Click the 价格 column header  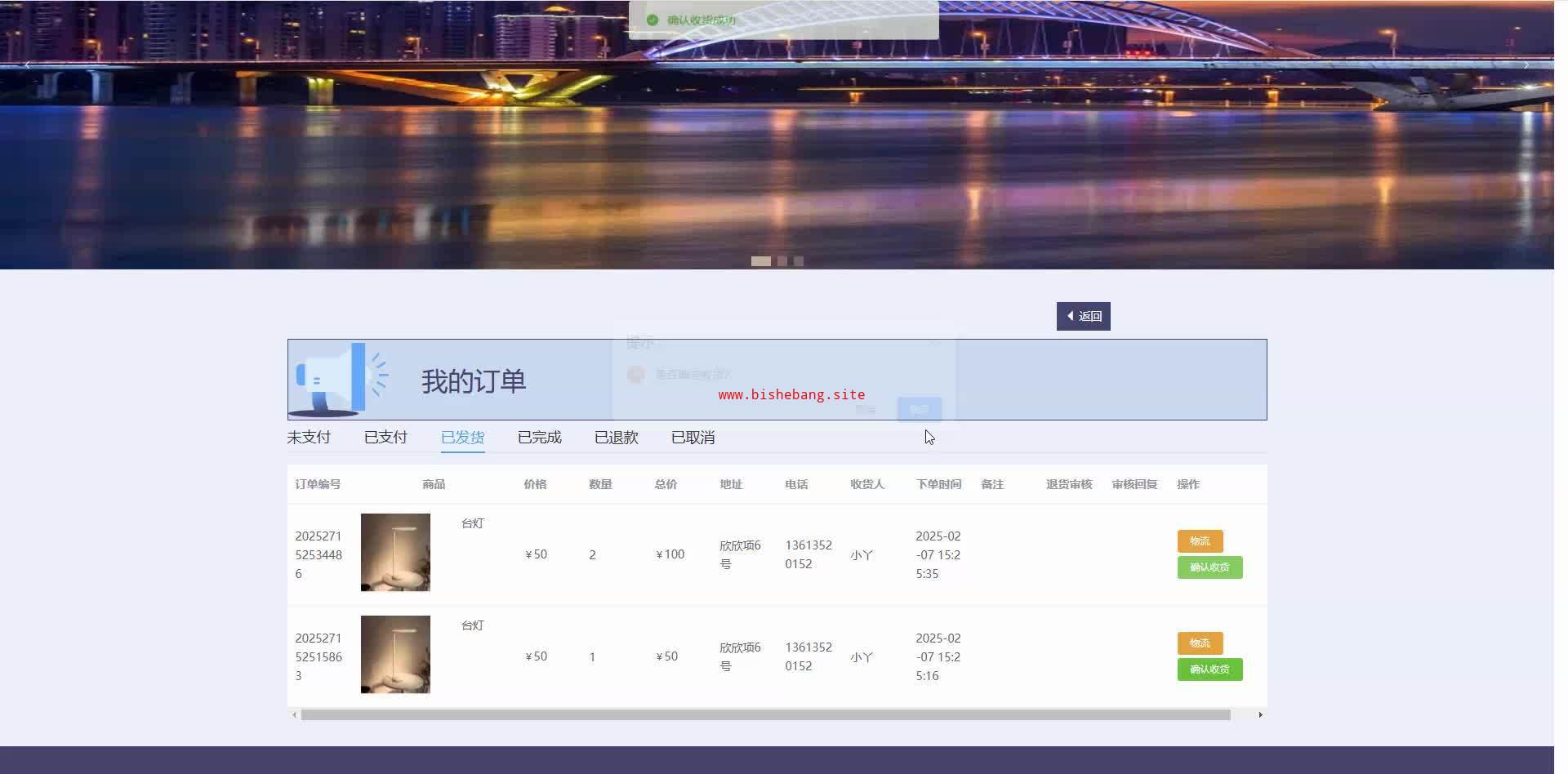tap(535, 484)
